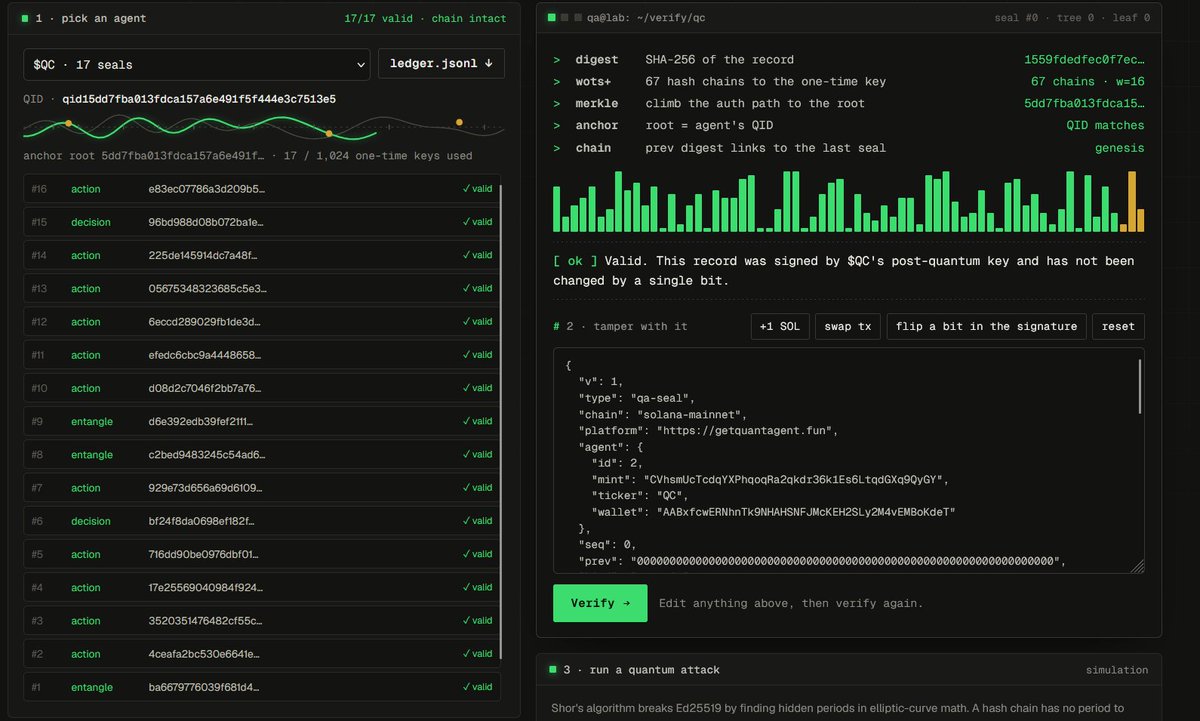
Task: Select seal #4 action row
Action: click(262, 588)
